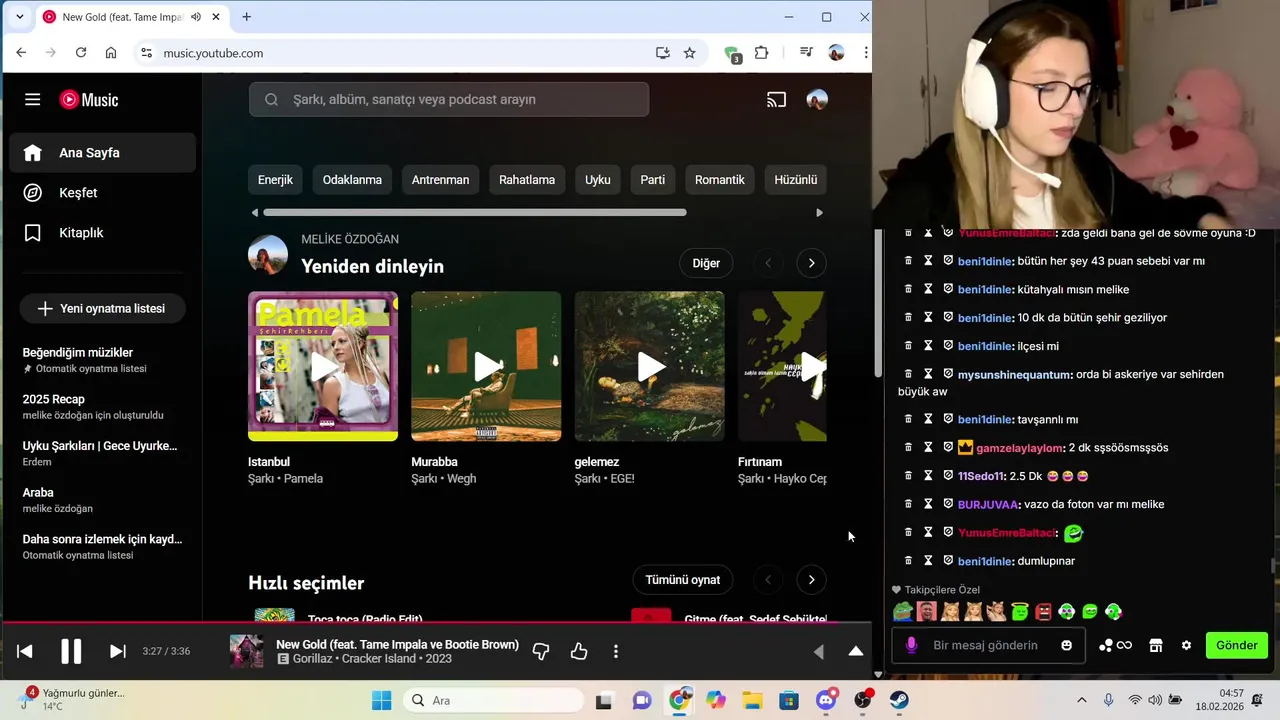
Task: Open Keşfet in sidebar
Action: tap(103, 193)
